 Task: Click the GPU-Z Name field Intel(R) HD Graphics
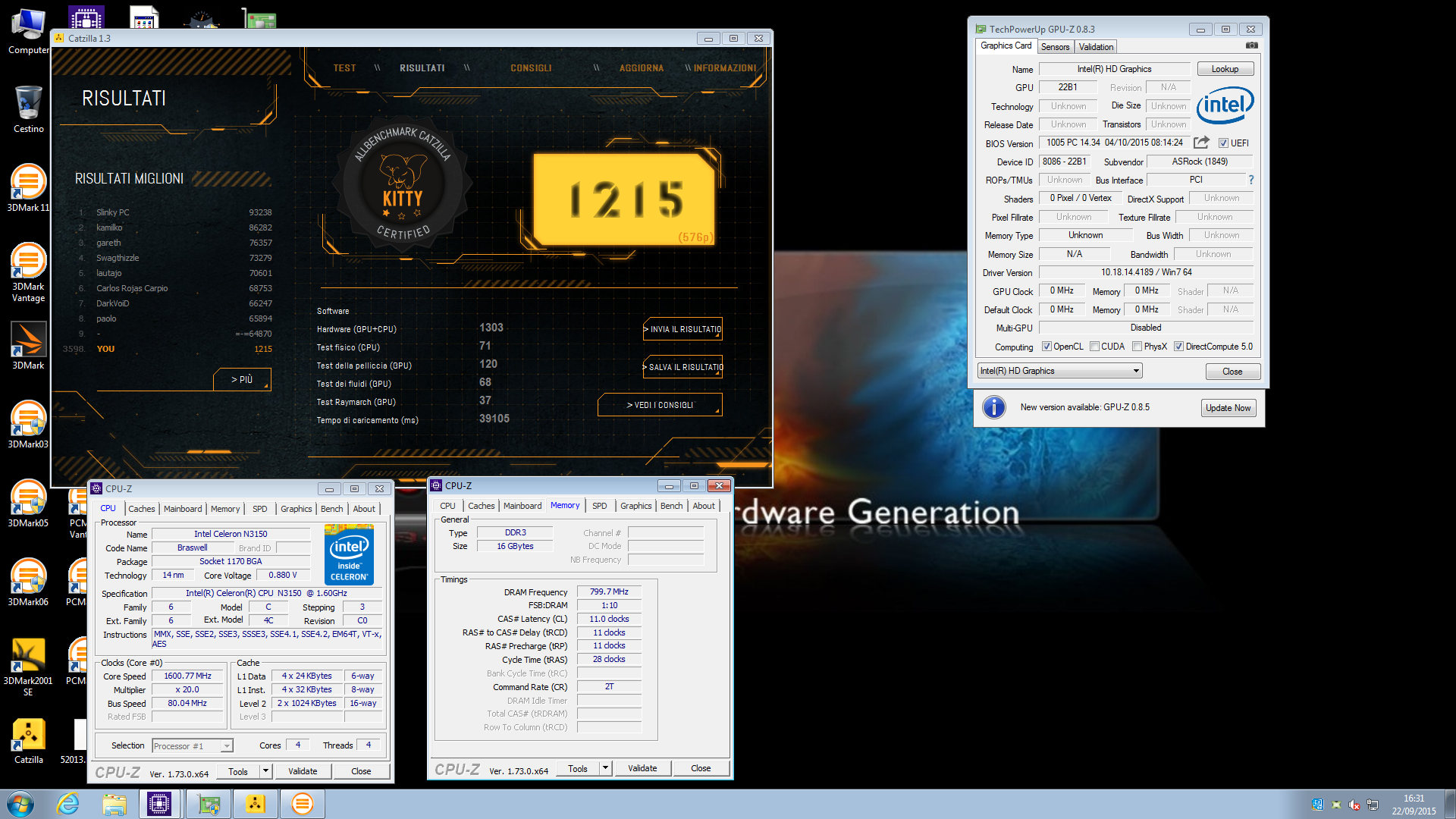point(1114,69)
